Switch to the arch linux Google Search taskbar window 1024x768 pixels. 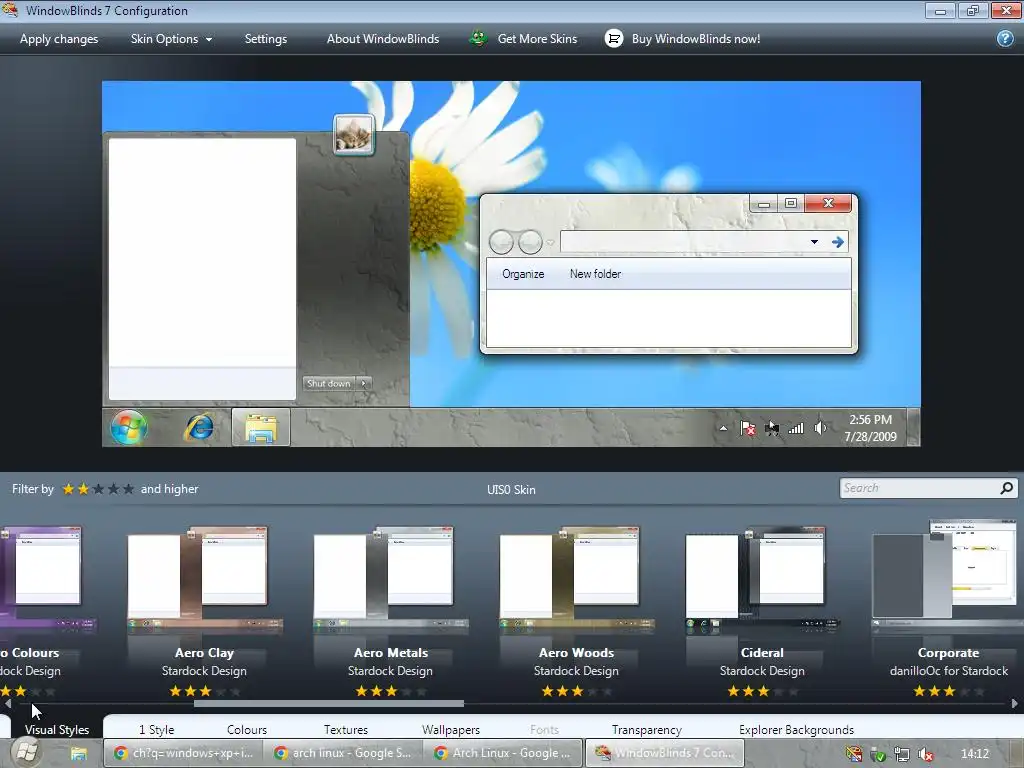coord(344,753)
